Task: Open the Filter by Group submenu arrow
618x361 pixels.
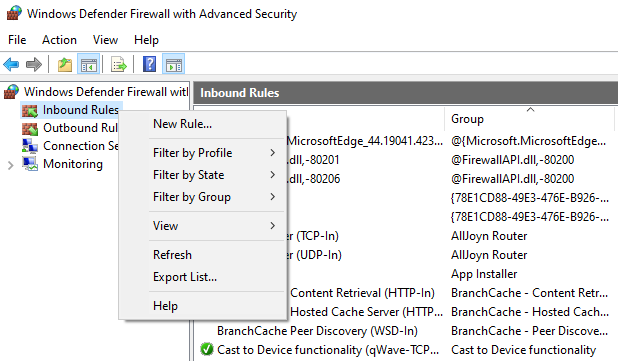Action: tap(273, 197)
